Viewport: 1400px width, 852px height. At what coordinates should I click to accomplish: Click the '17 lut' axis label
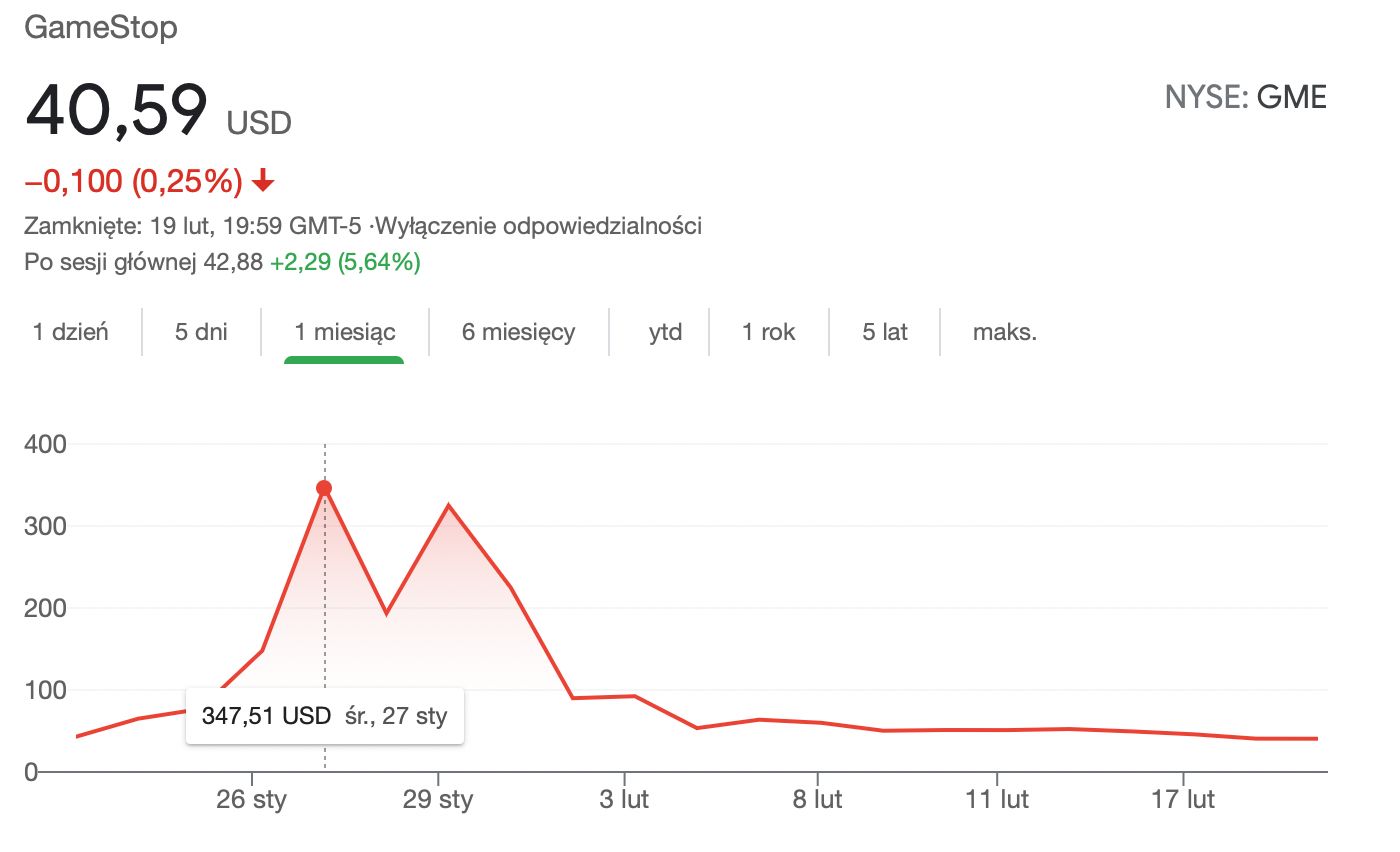[x=1183, y=800]
